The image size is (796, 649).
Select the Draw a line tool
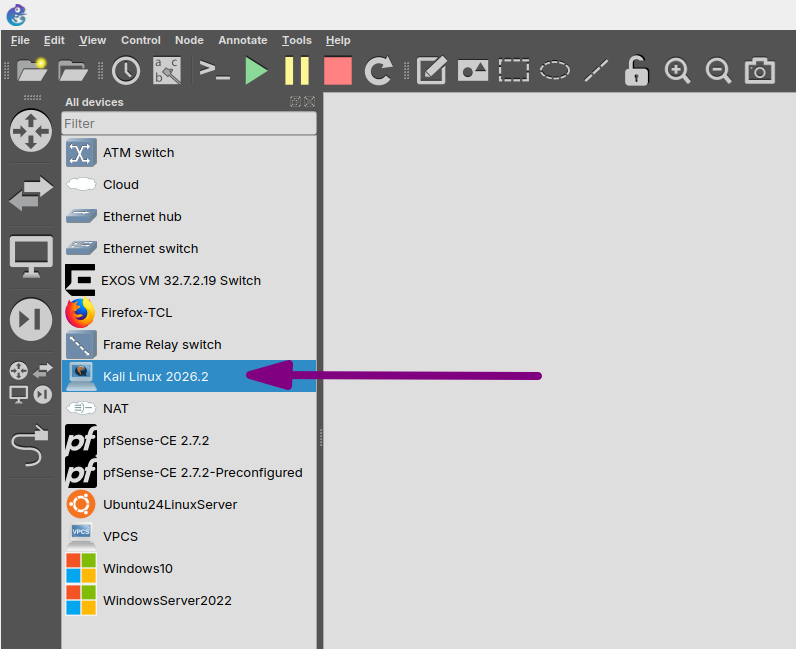point(596,71)
